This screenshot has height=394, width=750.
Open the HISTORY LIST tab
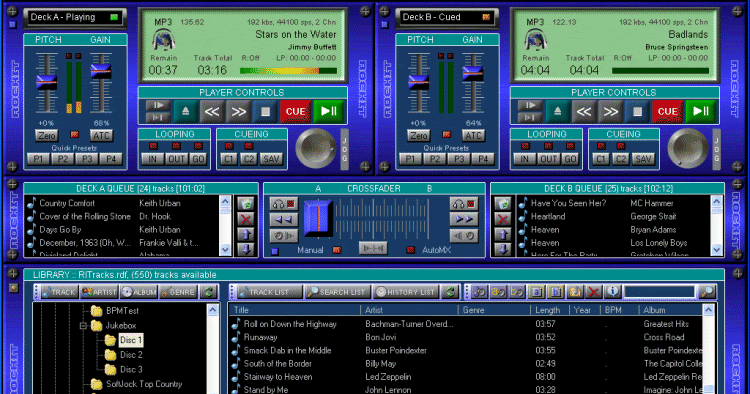[x=406, y=292]
